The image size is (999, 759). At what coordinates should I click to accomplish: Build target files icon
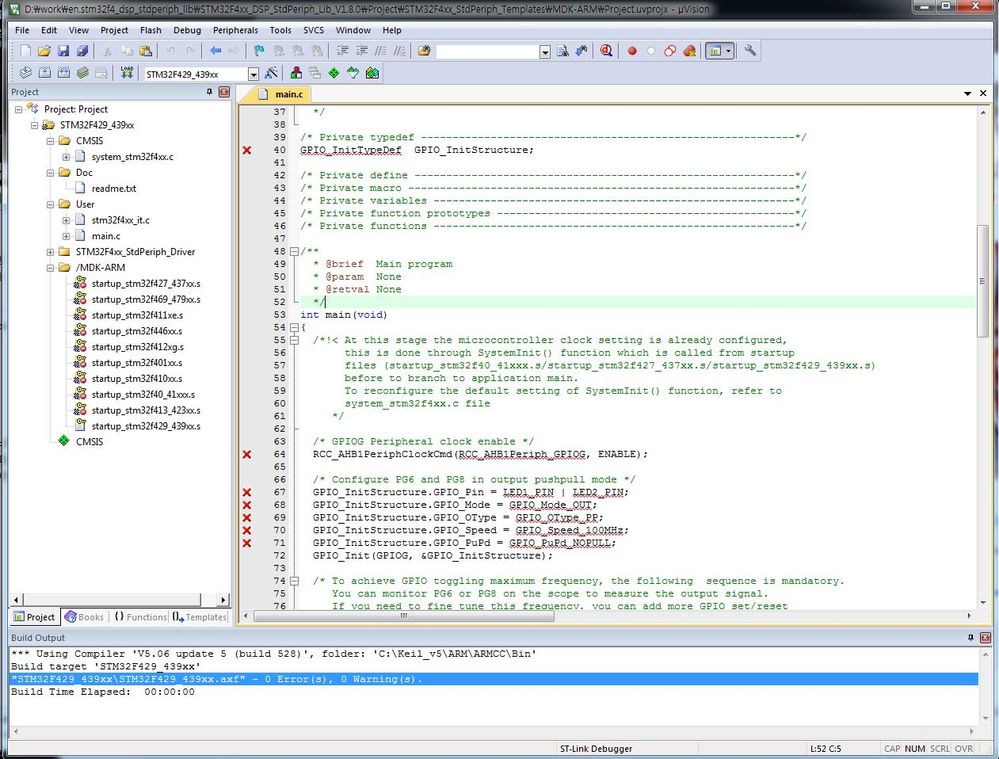point(45,73)
